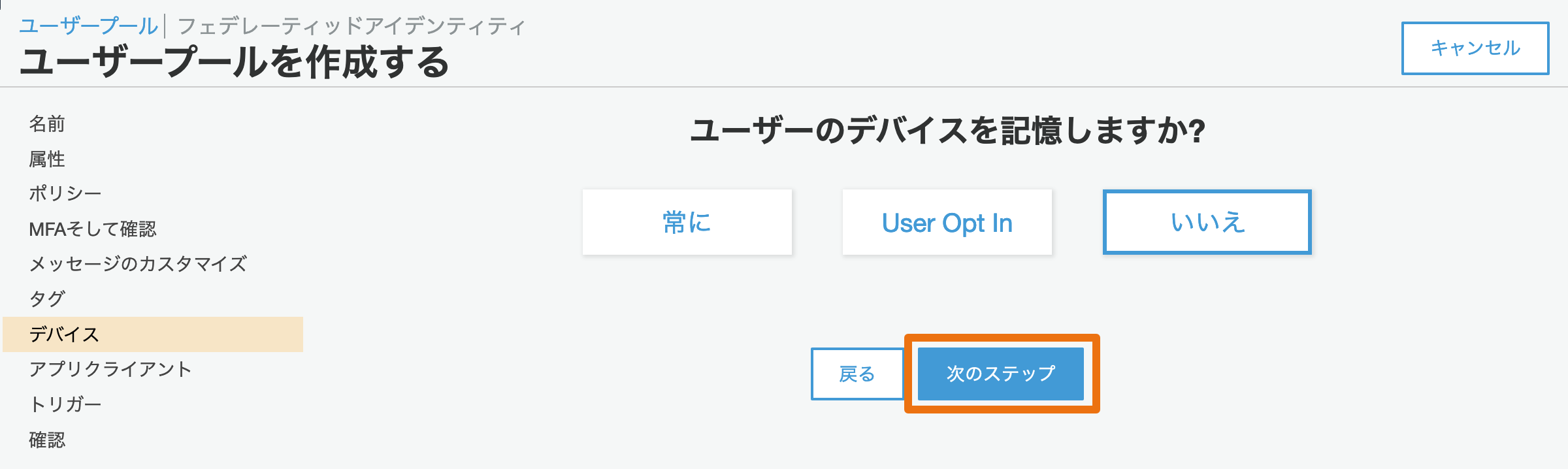Navigate to MFAそして確認 step
Viewport: 1568px width, 469px height.
click(93, 229)
